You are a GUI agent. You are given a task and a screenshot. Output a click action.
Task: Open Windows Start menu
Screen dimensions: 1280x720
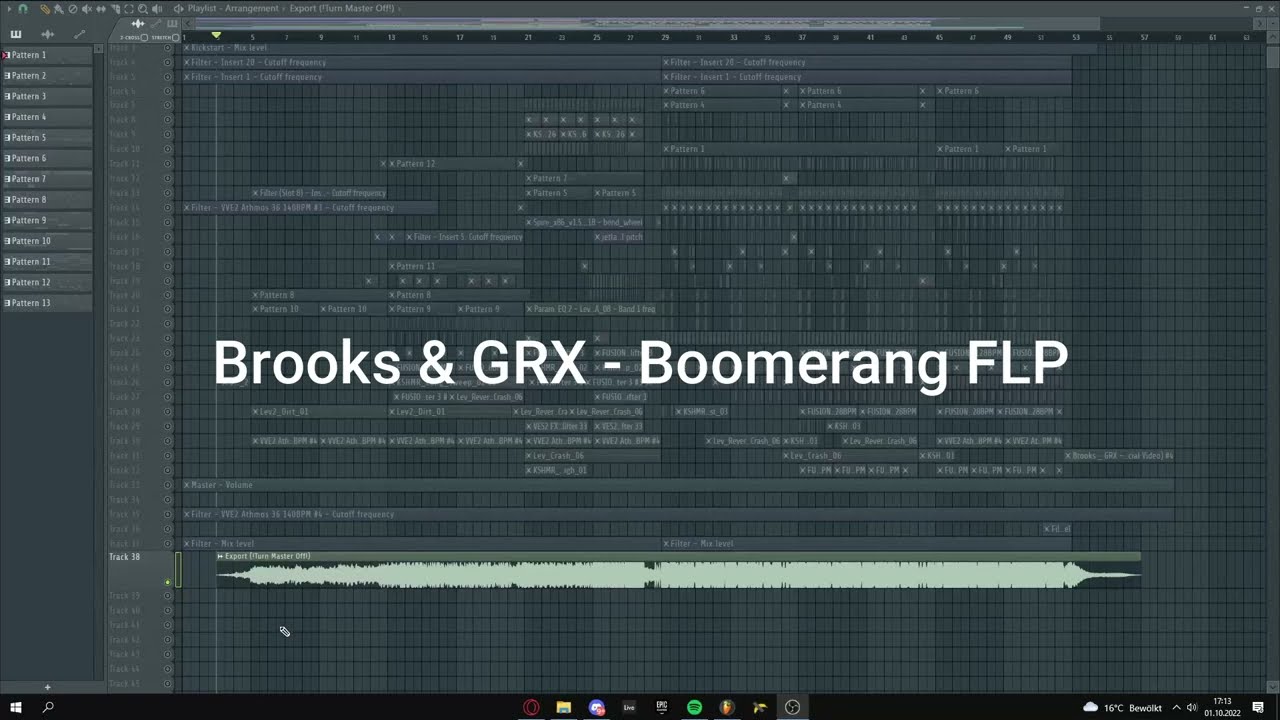[16, 707]
